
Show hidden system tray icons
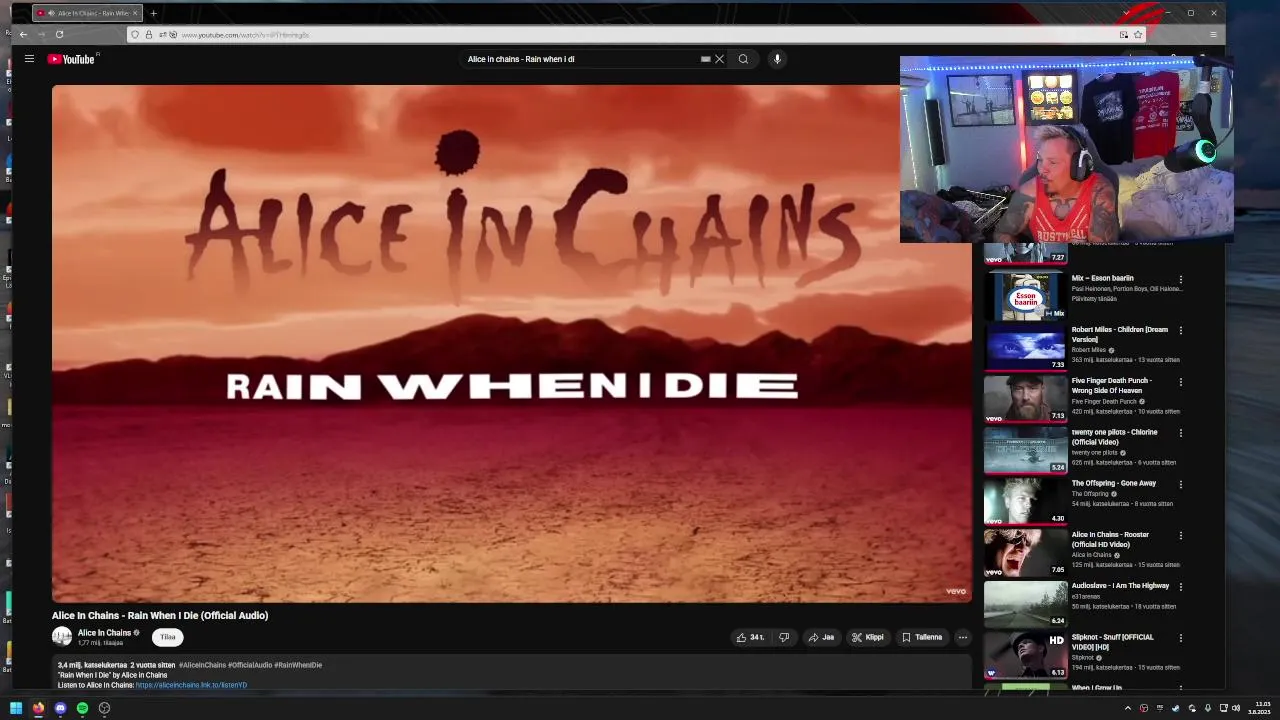coord(1128,708)
